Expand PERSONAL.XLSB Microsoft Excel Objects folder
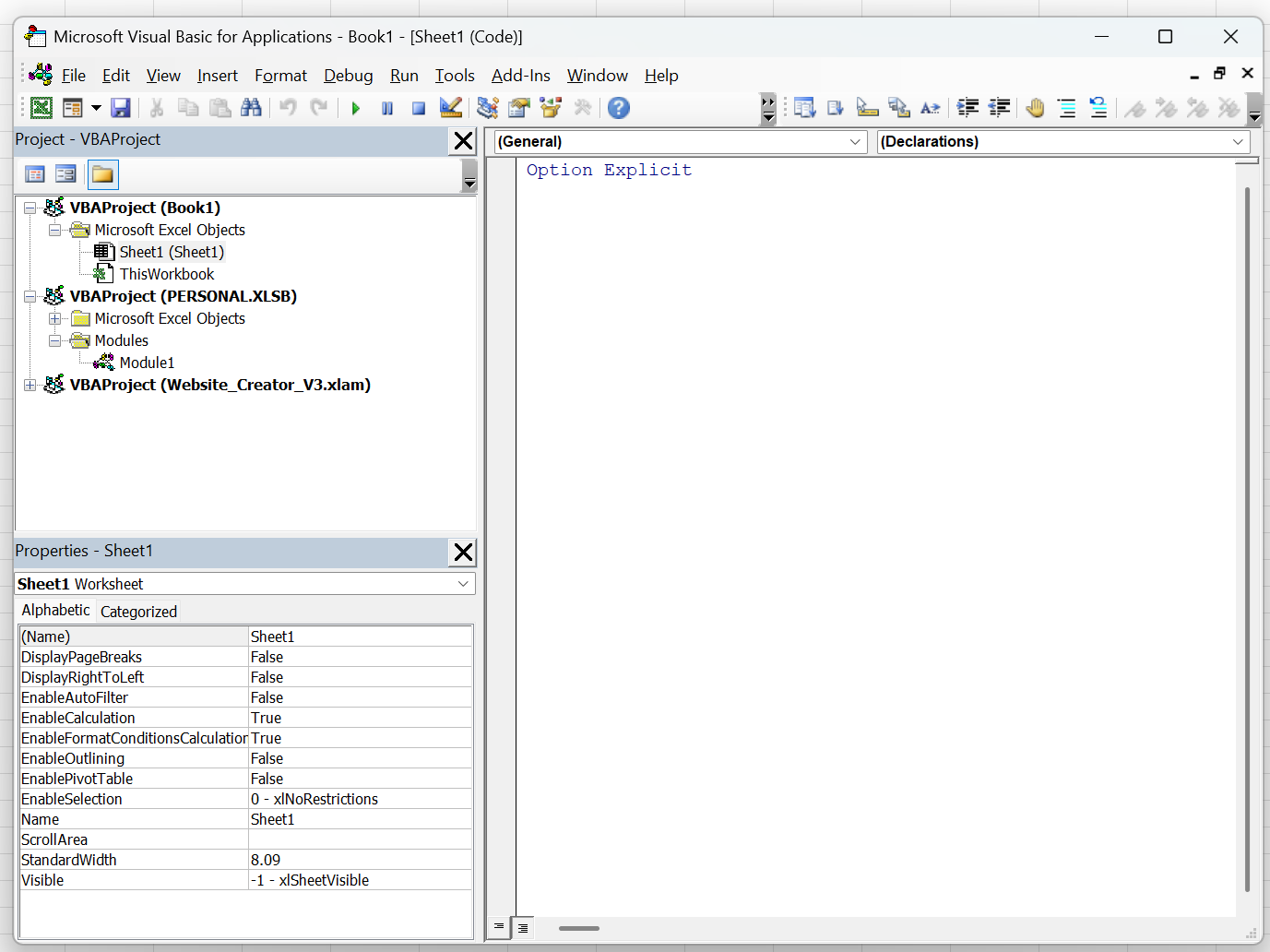Screen dimensions: 1270x952 coord(55,318)
